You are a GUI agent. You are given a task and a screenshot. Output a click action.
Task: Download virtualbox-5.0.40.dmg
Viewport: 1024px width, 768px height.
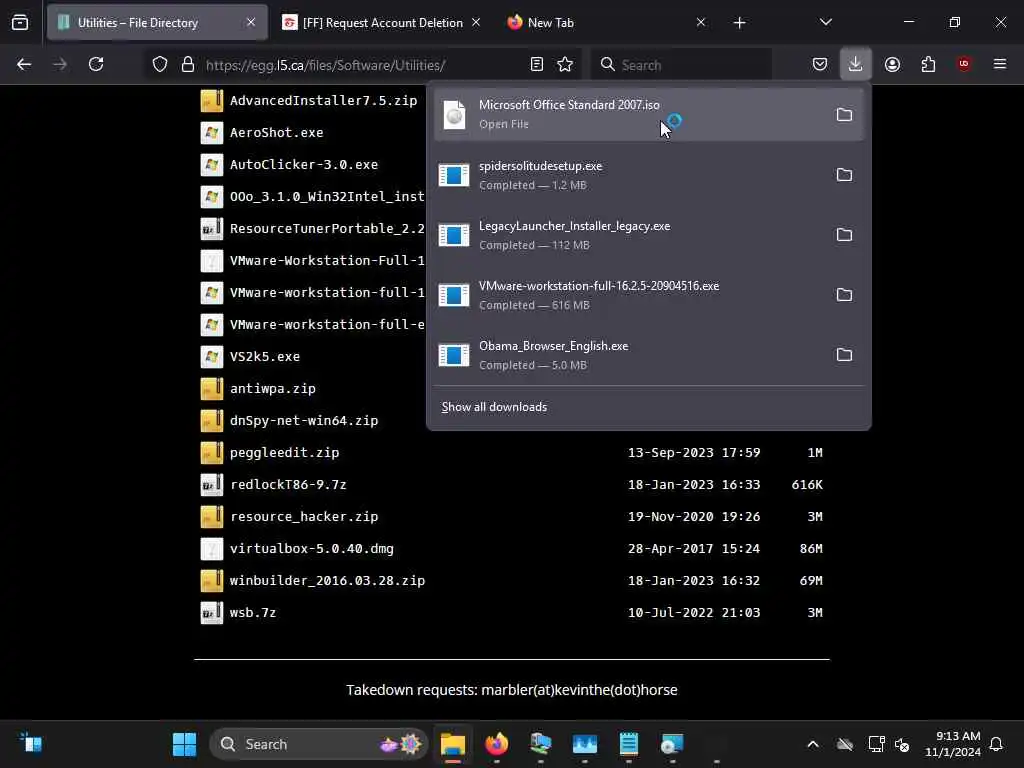coord(312,549)
